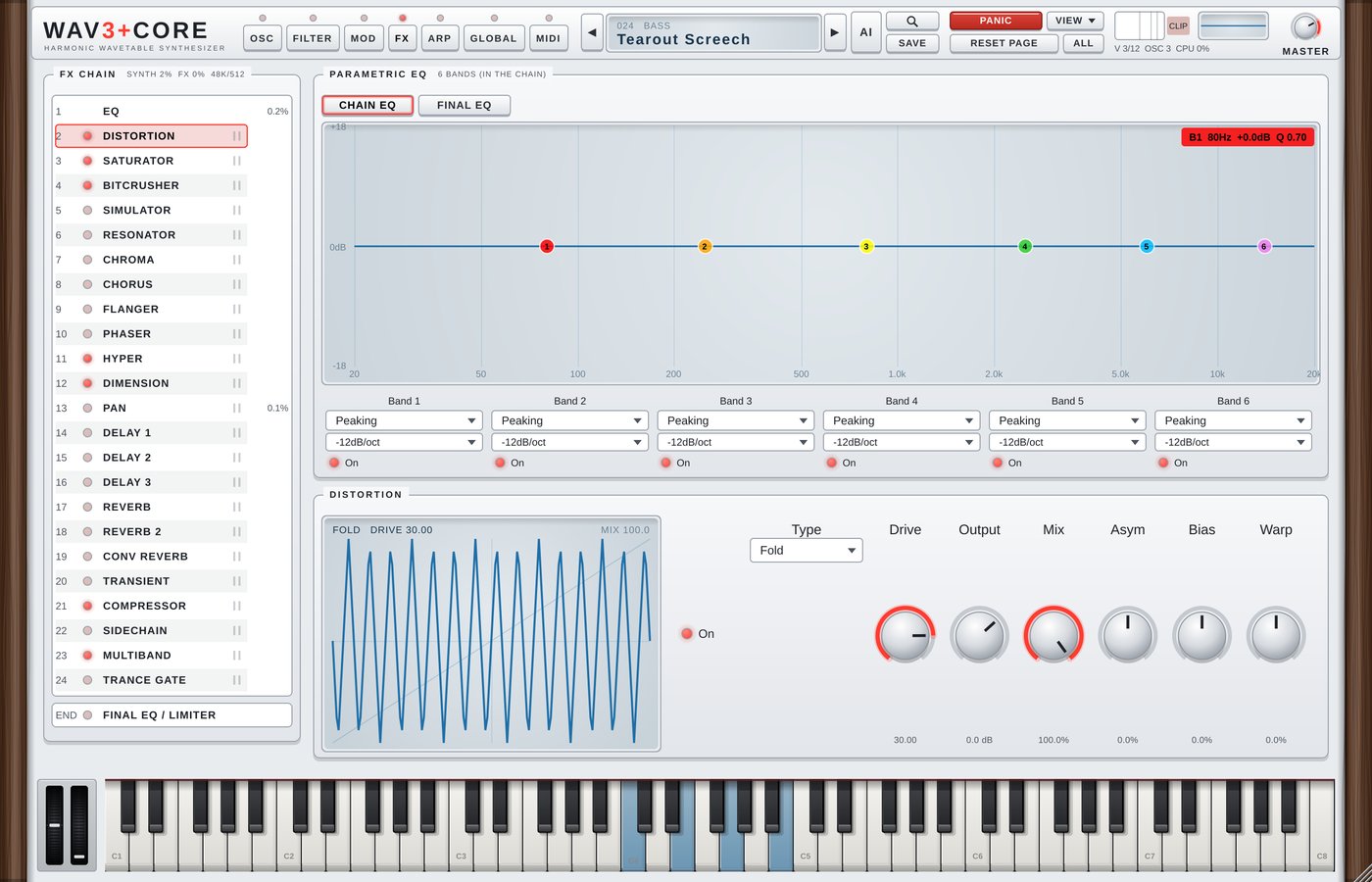Open the Band 1 Peaking type dropdown
The image size is (1372, 882).
pyautogui.click(x=404, y=420)
